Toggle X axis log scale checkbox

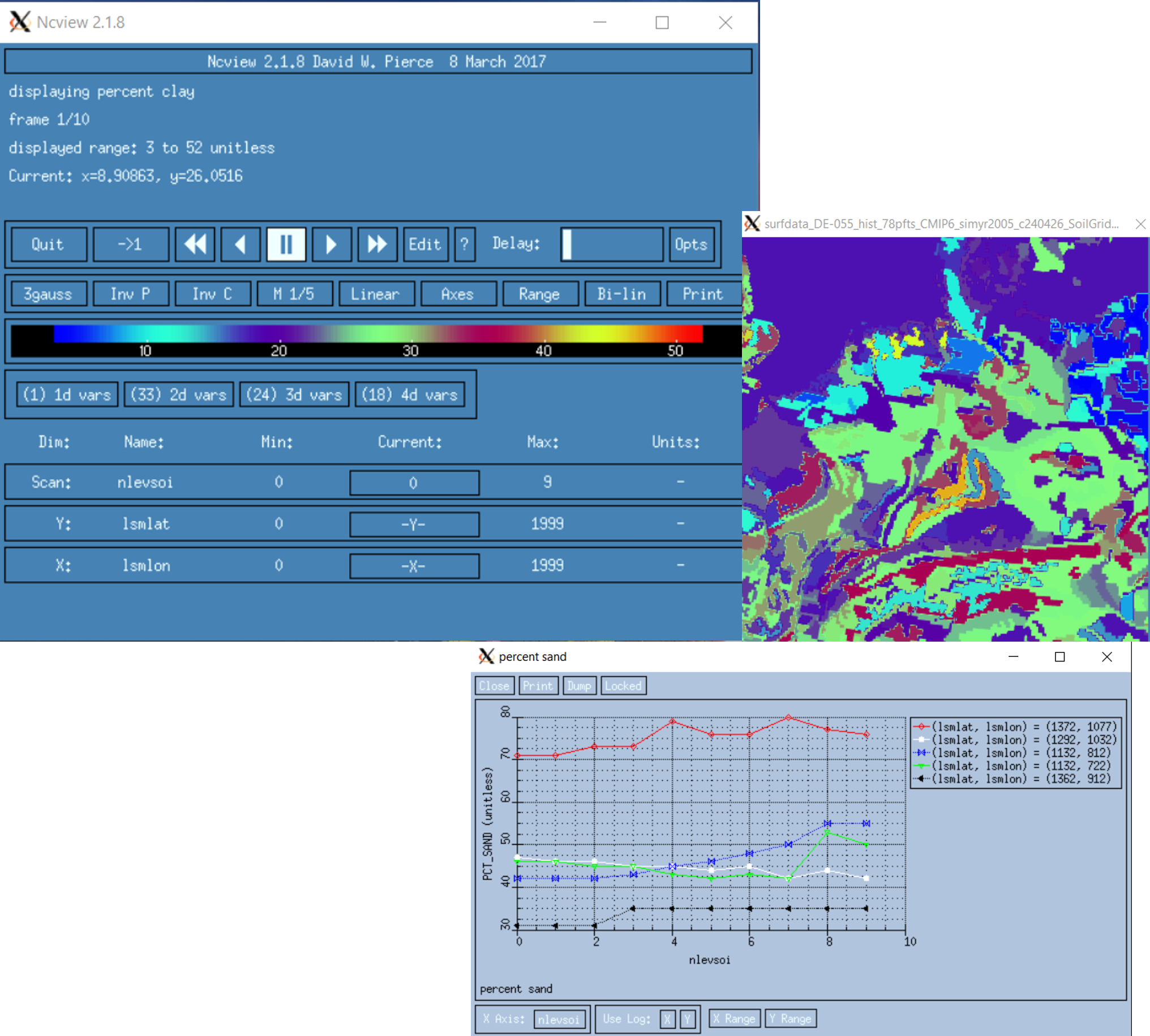[667, 1019]
